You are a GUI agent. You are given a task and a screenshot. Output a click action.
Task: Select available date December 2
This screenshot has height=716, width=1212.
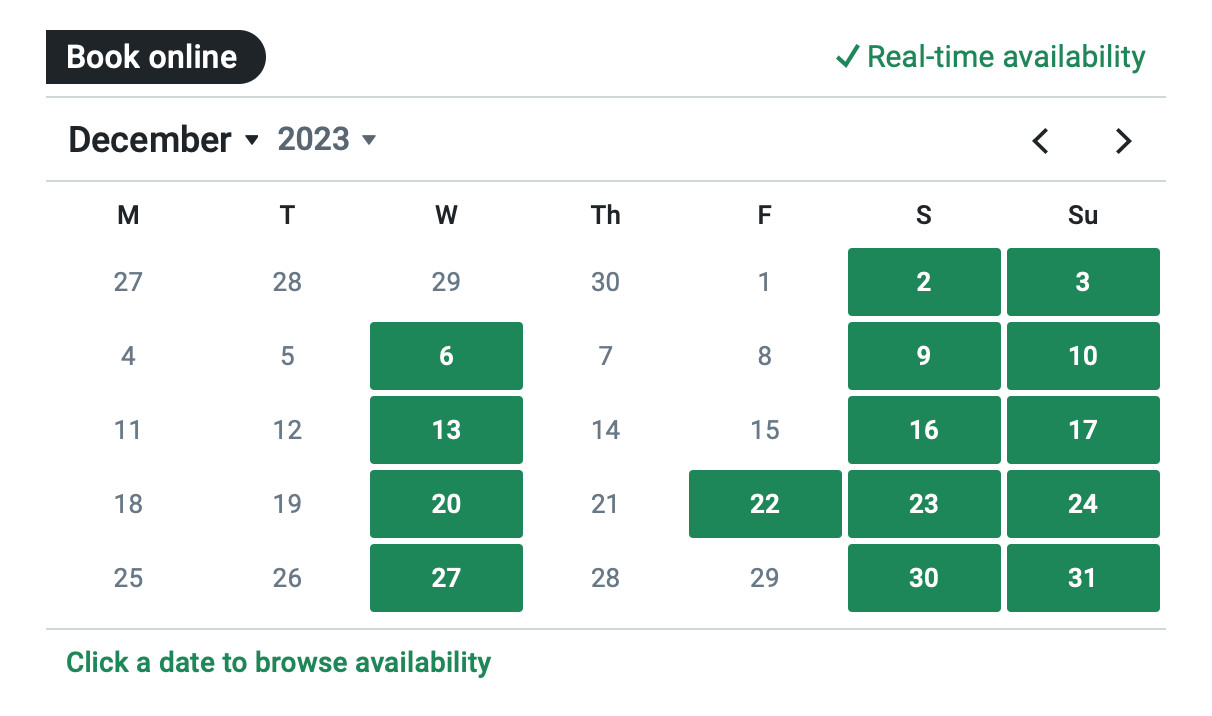[923, 282]
